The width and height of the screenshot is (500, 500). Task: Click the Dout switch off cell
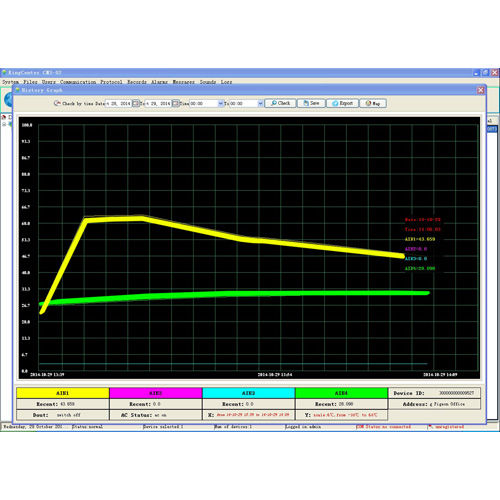pyautogui.click(x=63, y=415)
